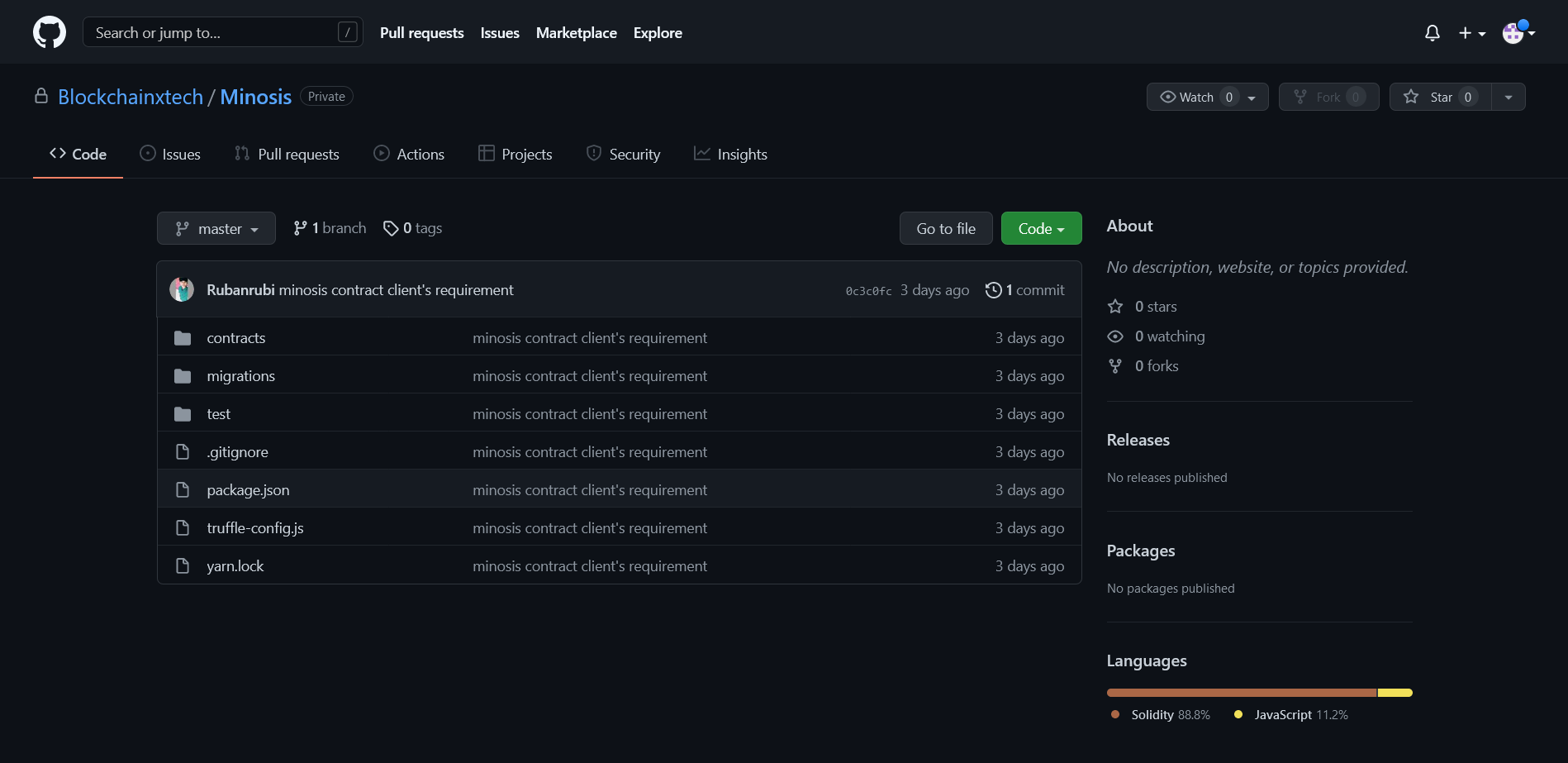Click the Fork button
The width and height of the screenshot is (1568, 763).
click(x=1328, y=97)
